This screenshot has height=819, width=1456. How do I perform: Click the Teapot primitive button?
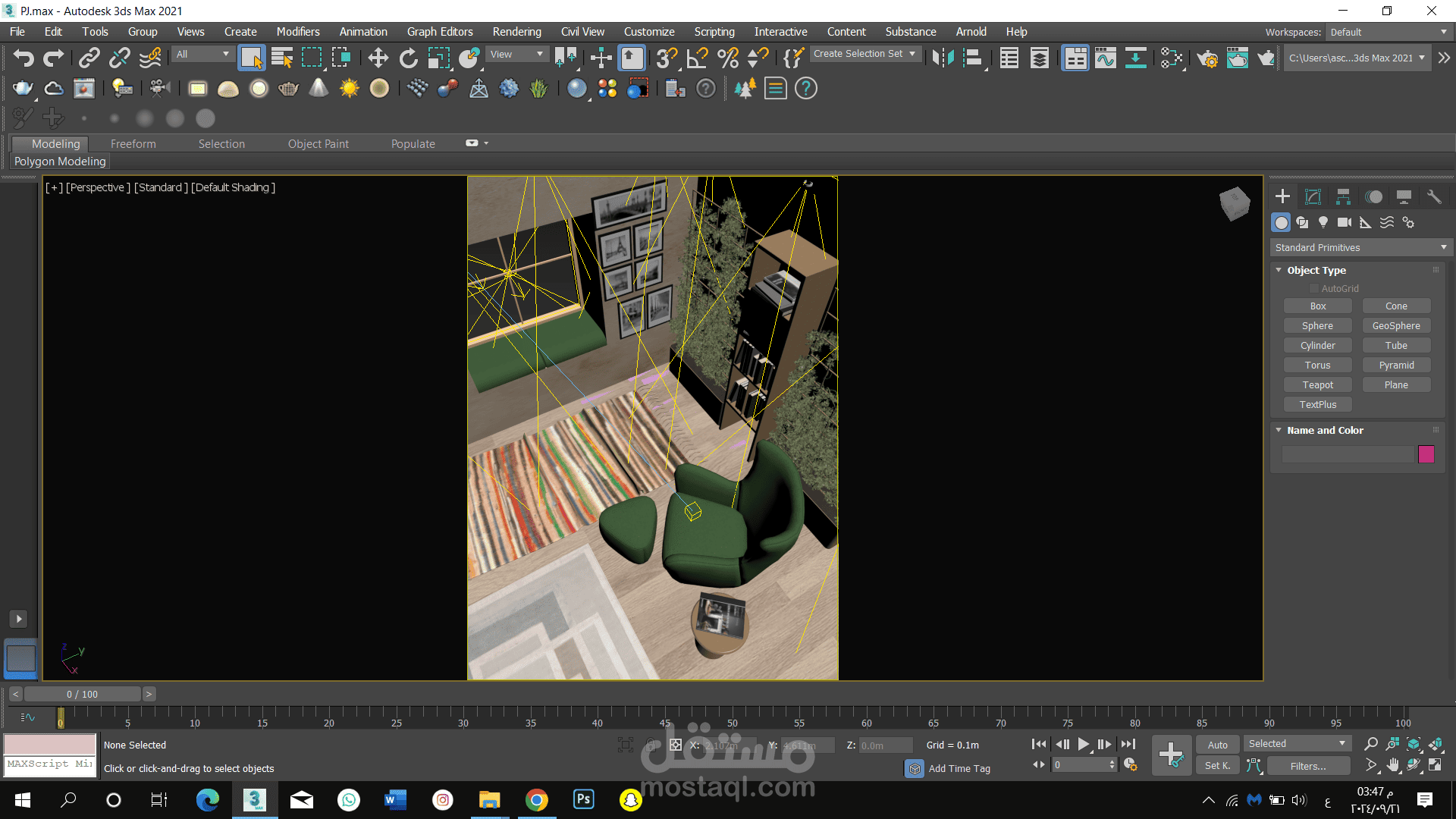1318,385
